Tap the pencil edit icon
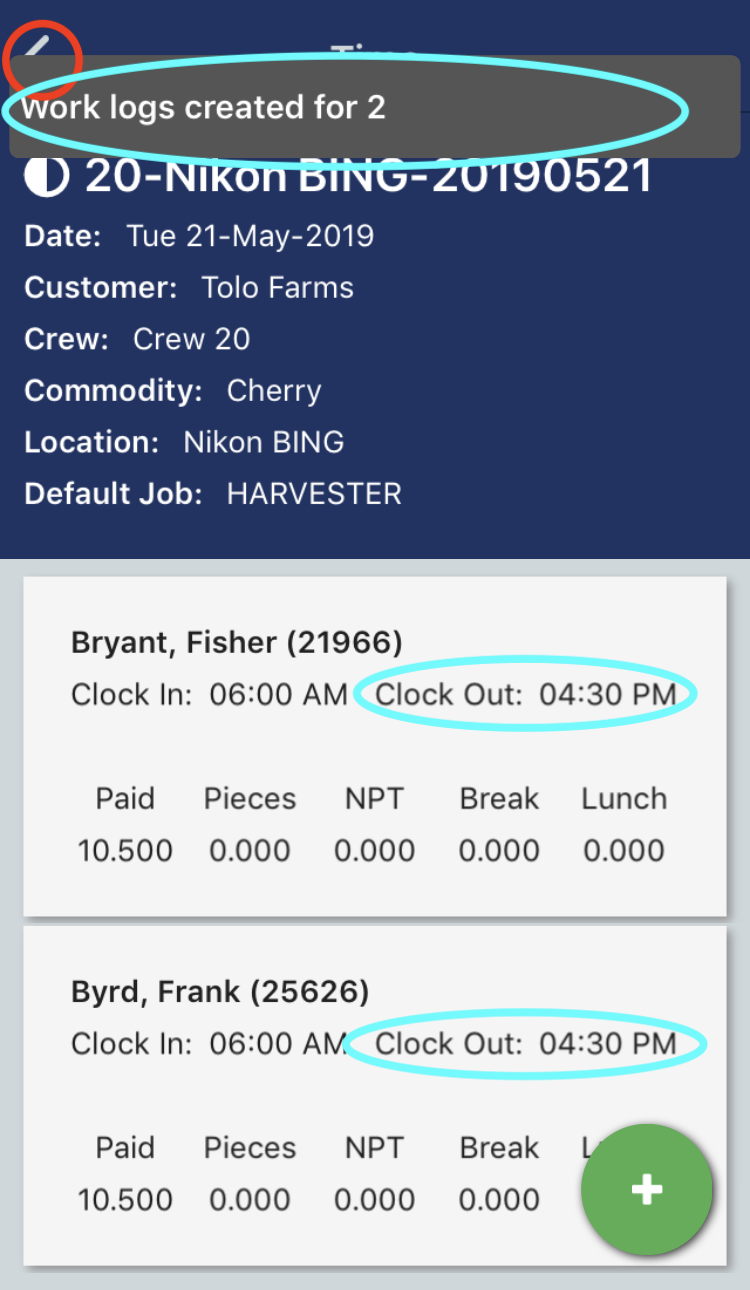 coord(38,48)
